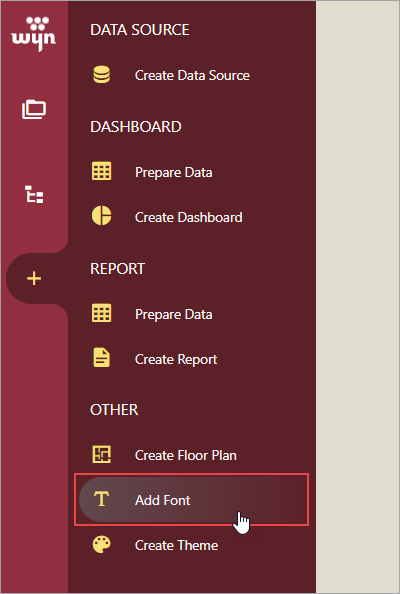Viewport: 400px width, 594px height.
Task: Click the DASHBOARD section heading
Action: (136, 127)
